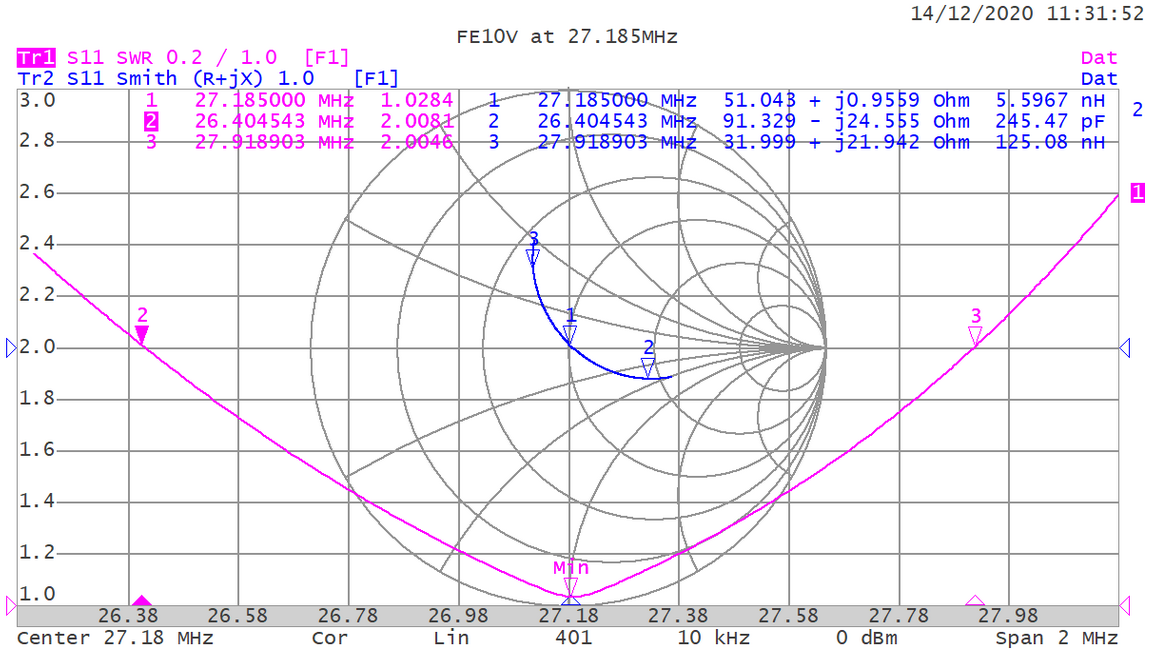This screenshot has height=668, width=1156.
Task: Click the 245.47 pF capacitance value
Action: click(x=1050, y=121)
